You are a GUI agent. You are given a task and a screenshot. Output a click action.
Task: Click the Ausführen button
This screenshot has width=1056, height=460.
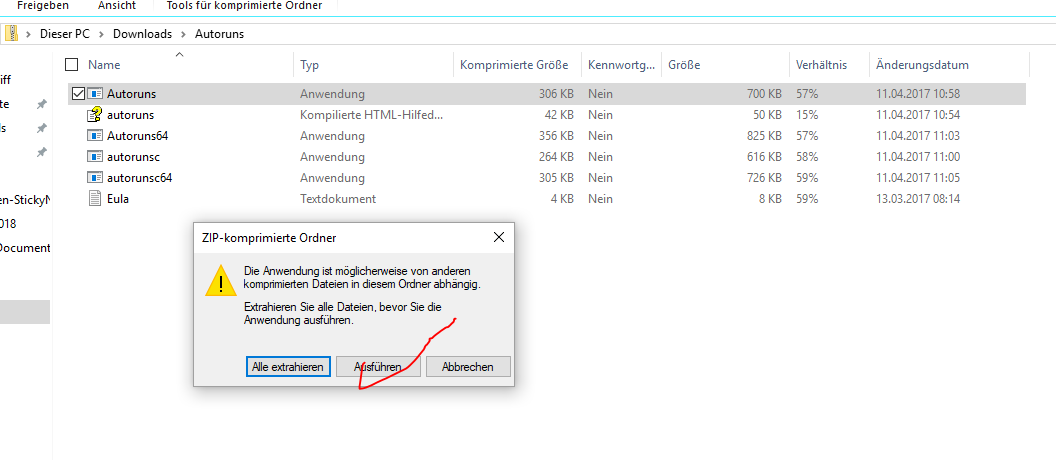point(378,367)
